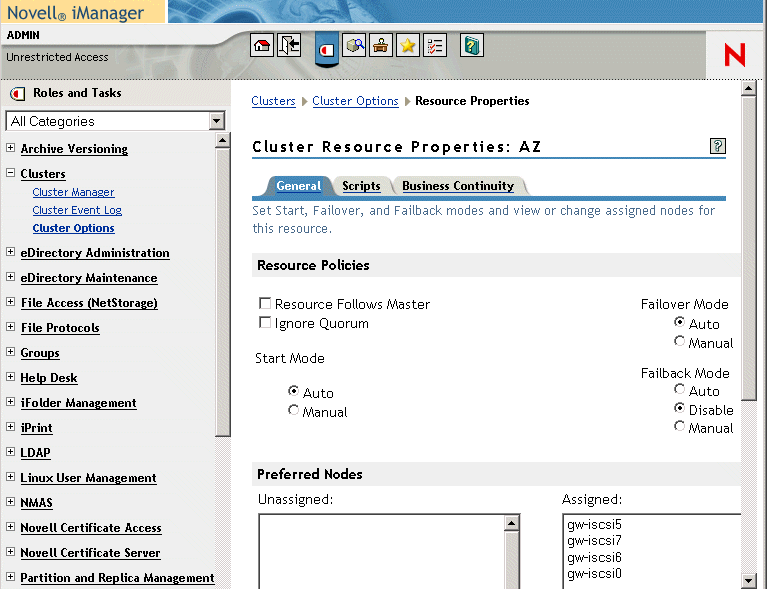This screenshot has height=589, width=767.
Task: Expand Linux User Management role
Action: click(10, 476)
